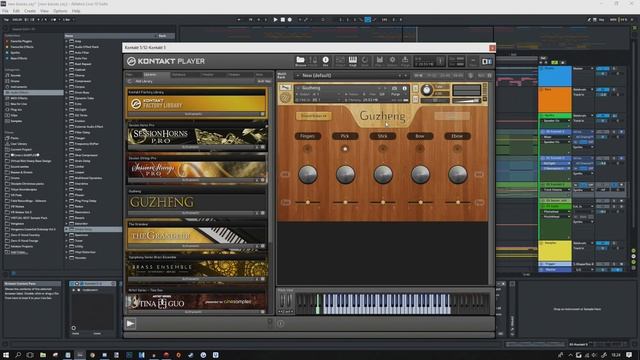Click the Guzheng instrument volume slider
Screen dimensions: 640x360
[x=467, y=101]
